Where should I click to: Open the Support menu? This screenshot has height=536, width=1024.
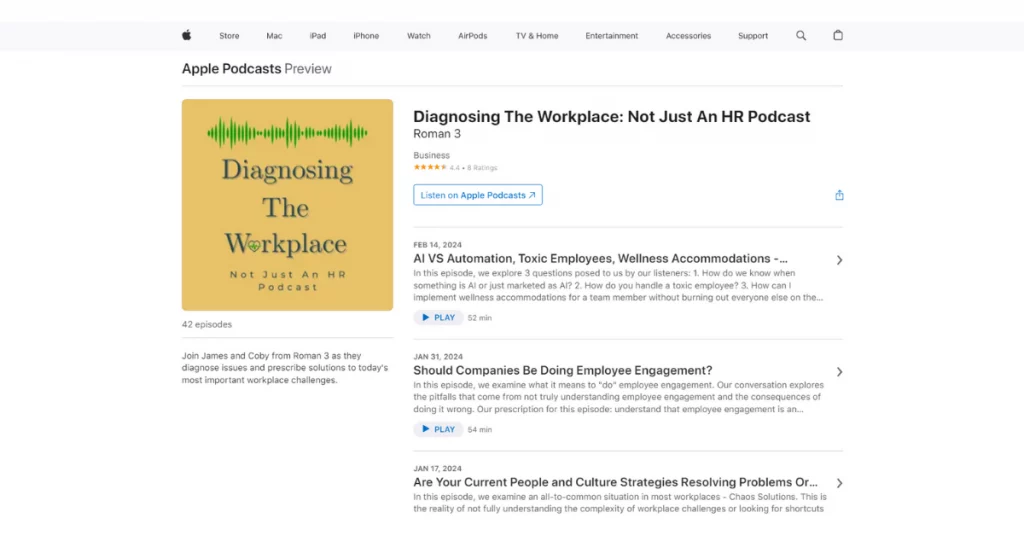pyautogui.click(x=753, y=36)
